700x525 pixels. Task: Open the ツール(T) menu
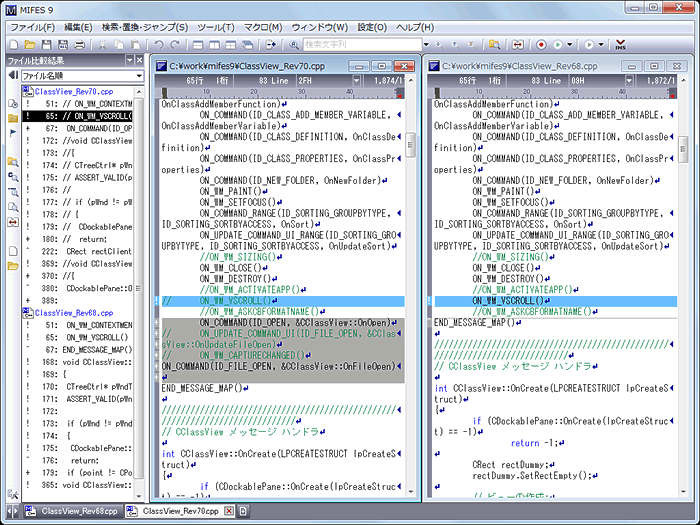[215, 26]
